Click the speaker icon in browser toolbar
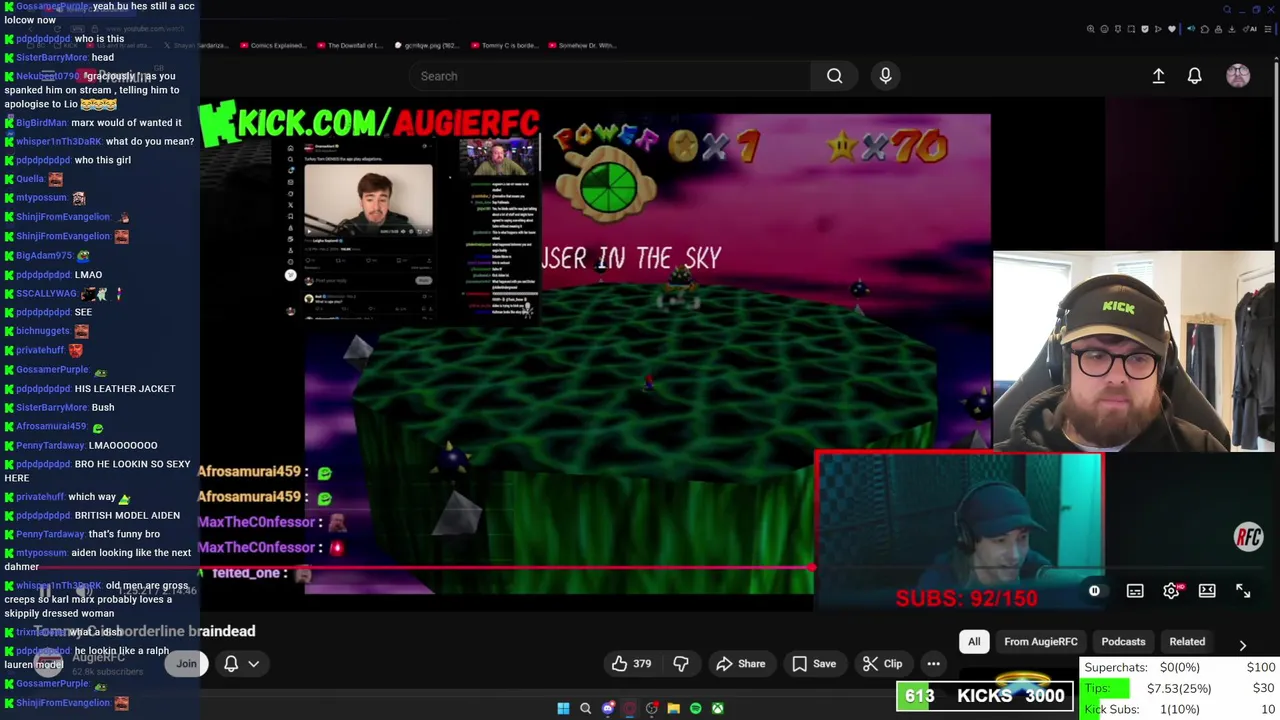1280x720 pixels. pos(1191,29)
